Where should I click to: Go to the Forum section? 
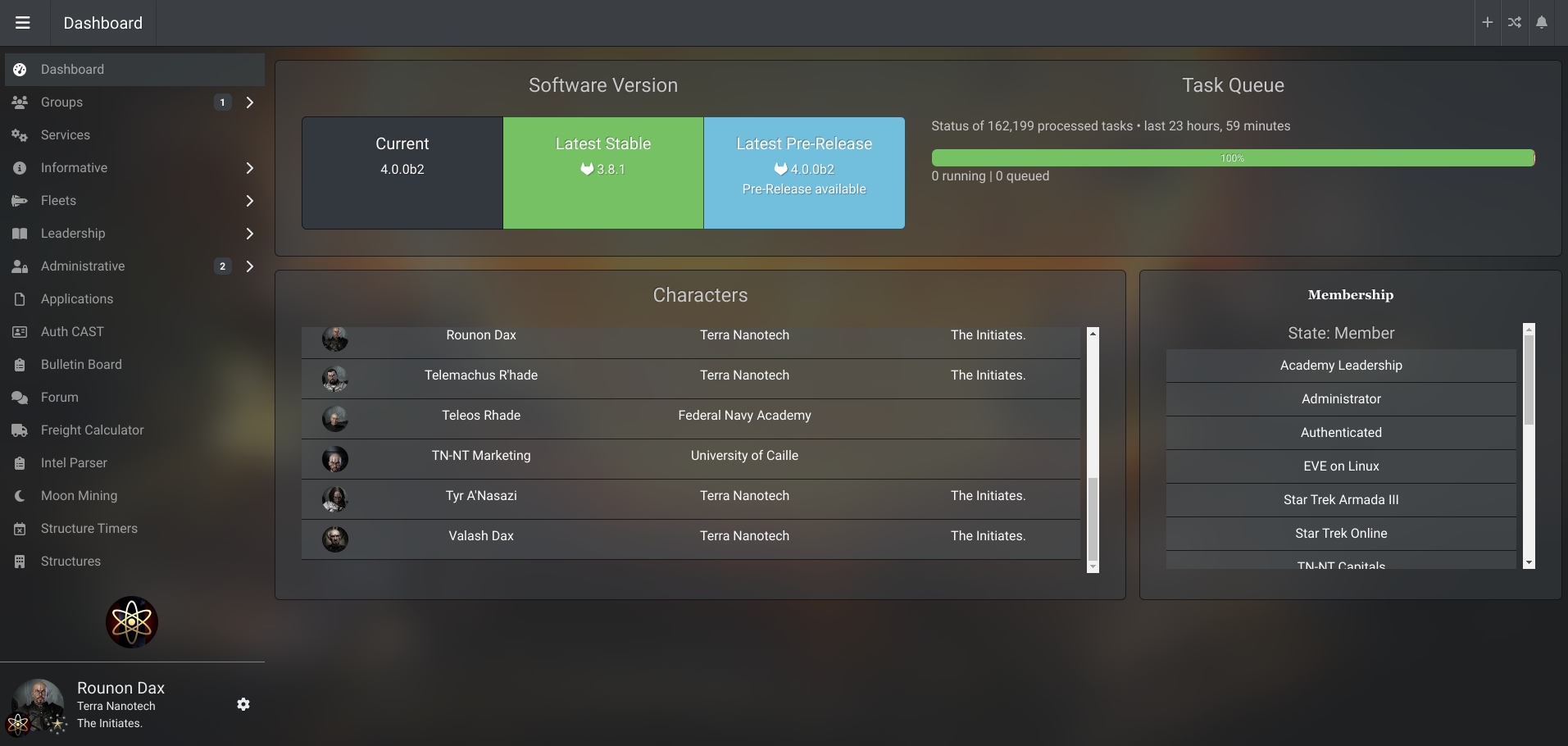(57, 398)
